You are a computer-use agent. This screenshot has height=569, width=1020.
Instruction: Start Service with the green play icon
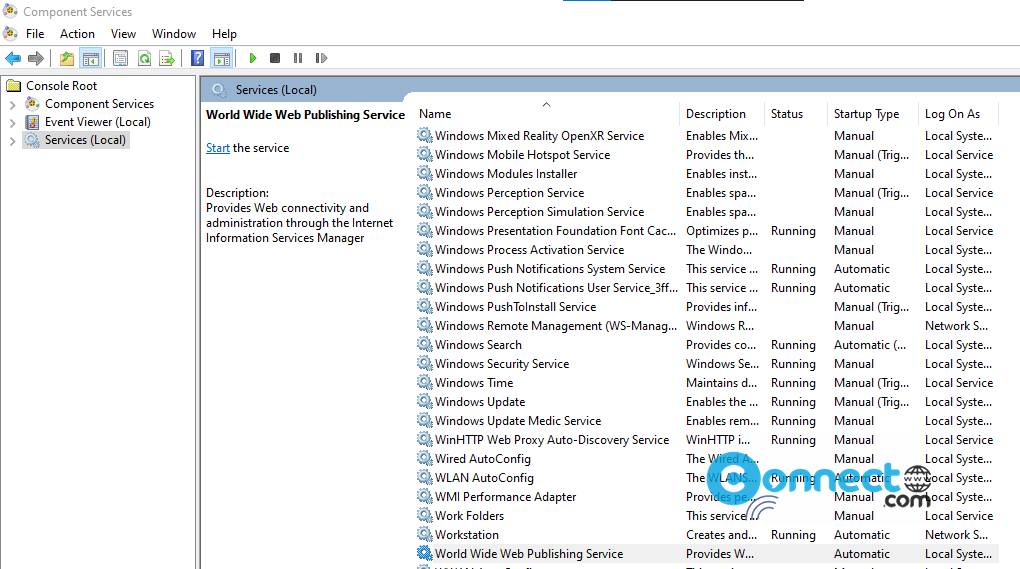click(x=253, y=59)
